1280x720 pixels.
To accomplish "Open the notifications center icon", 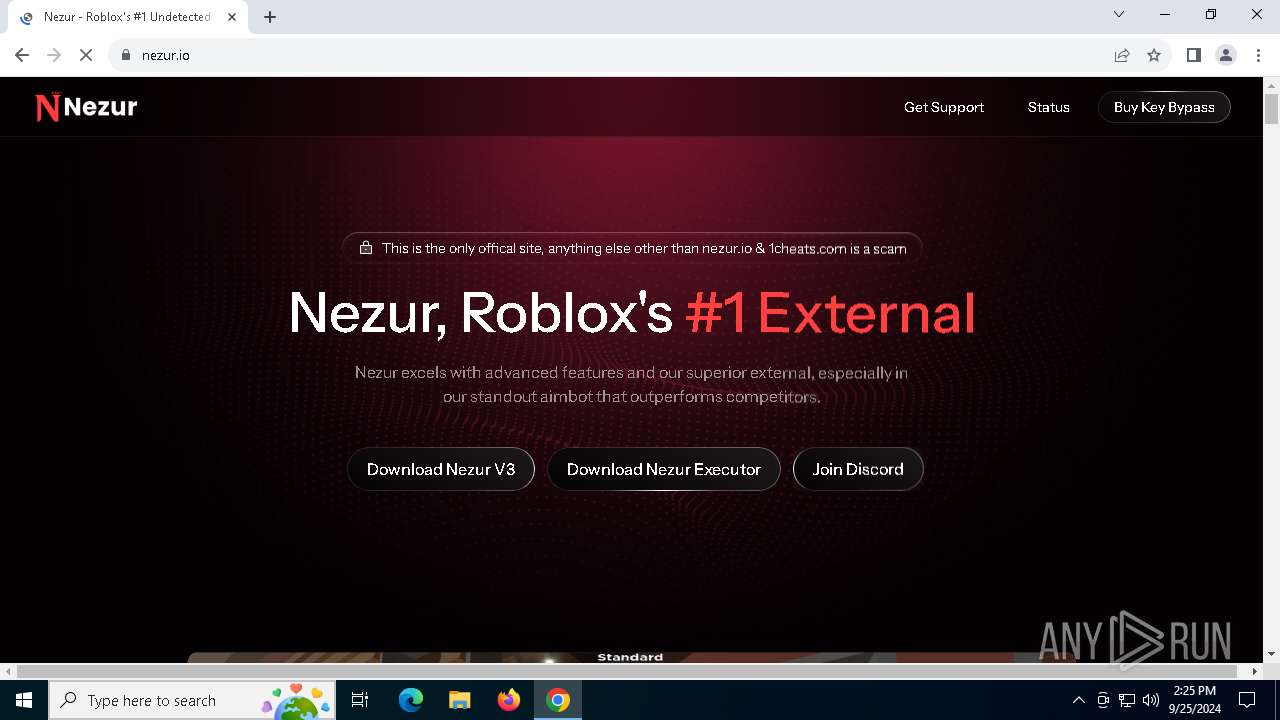I will [1247, 700].
